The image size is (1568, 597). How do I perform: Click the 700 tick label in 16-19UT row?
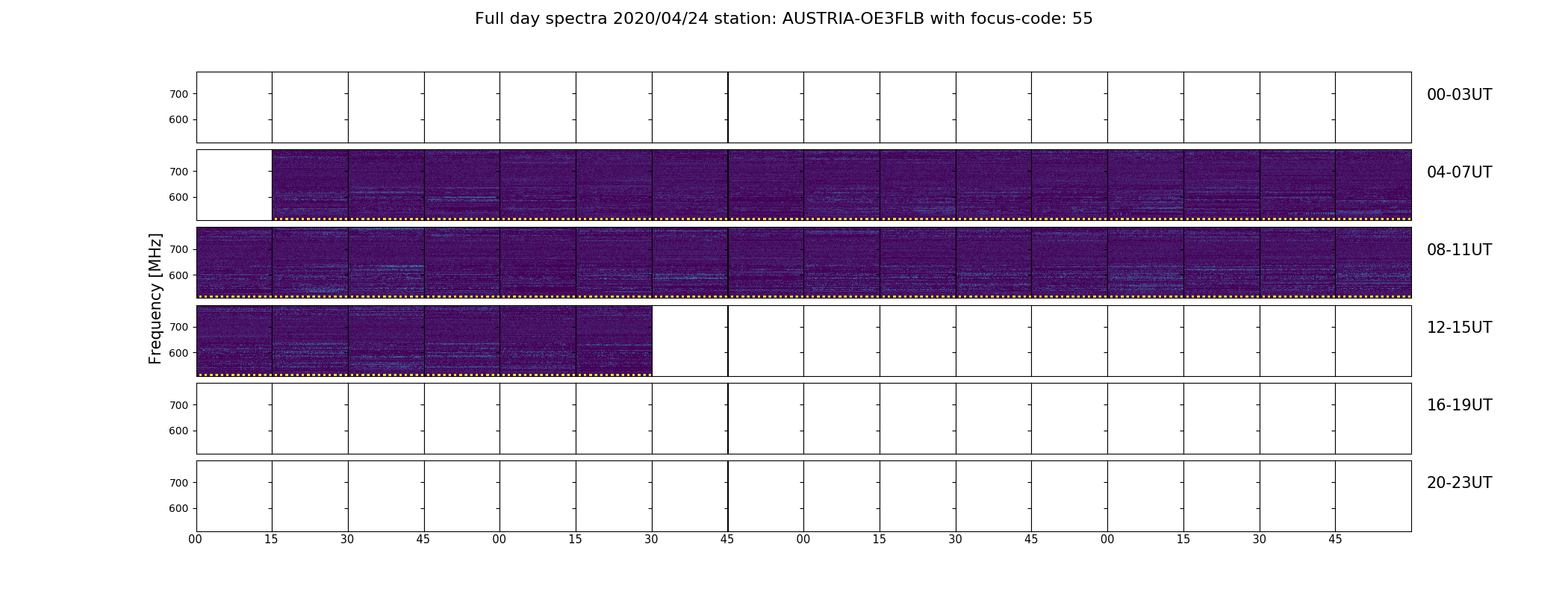[x=178, y=405]
